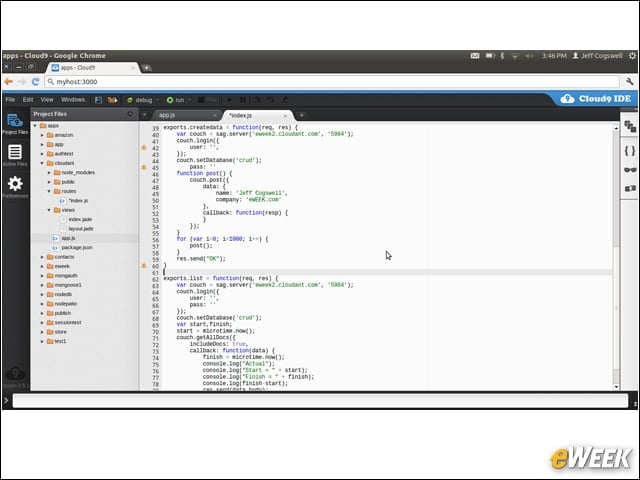
Task: Focus the console command input field
Action: (320, 401)
